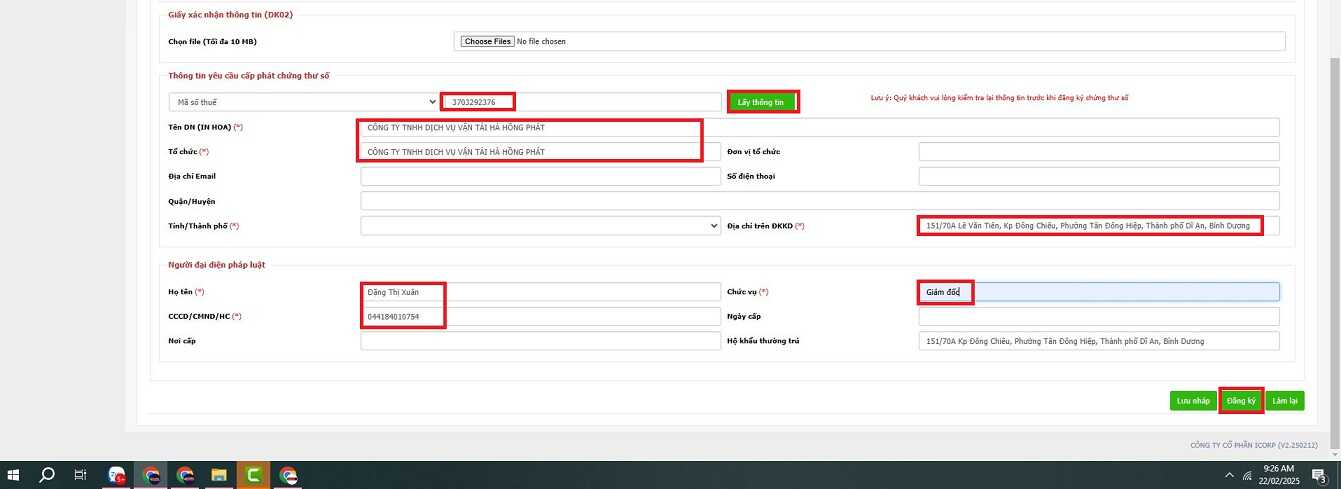Click the CCCD/CMND/HC number field
This screenshot has height=489, width=1341.
tap(540, 316)
